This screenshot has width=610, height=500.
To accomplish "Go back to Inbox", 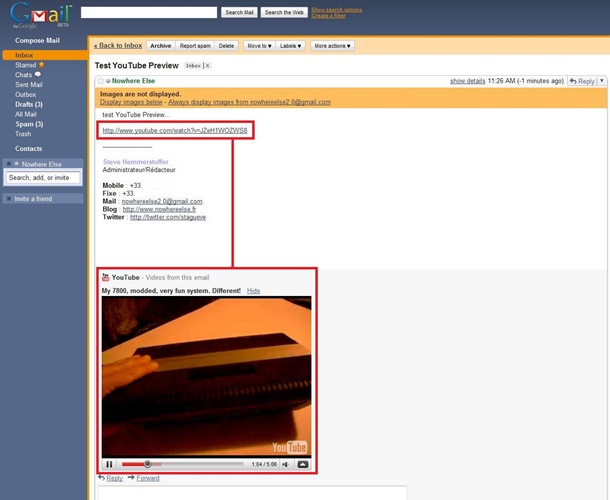I will (x=118, y=46).
